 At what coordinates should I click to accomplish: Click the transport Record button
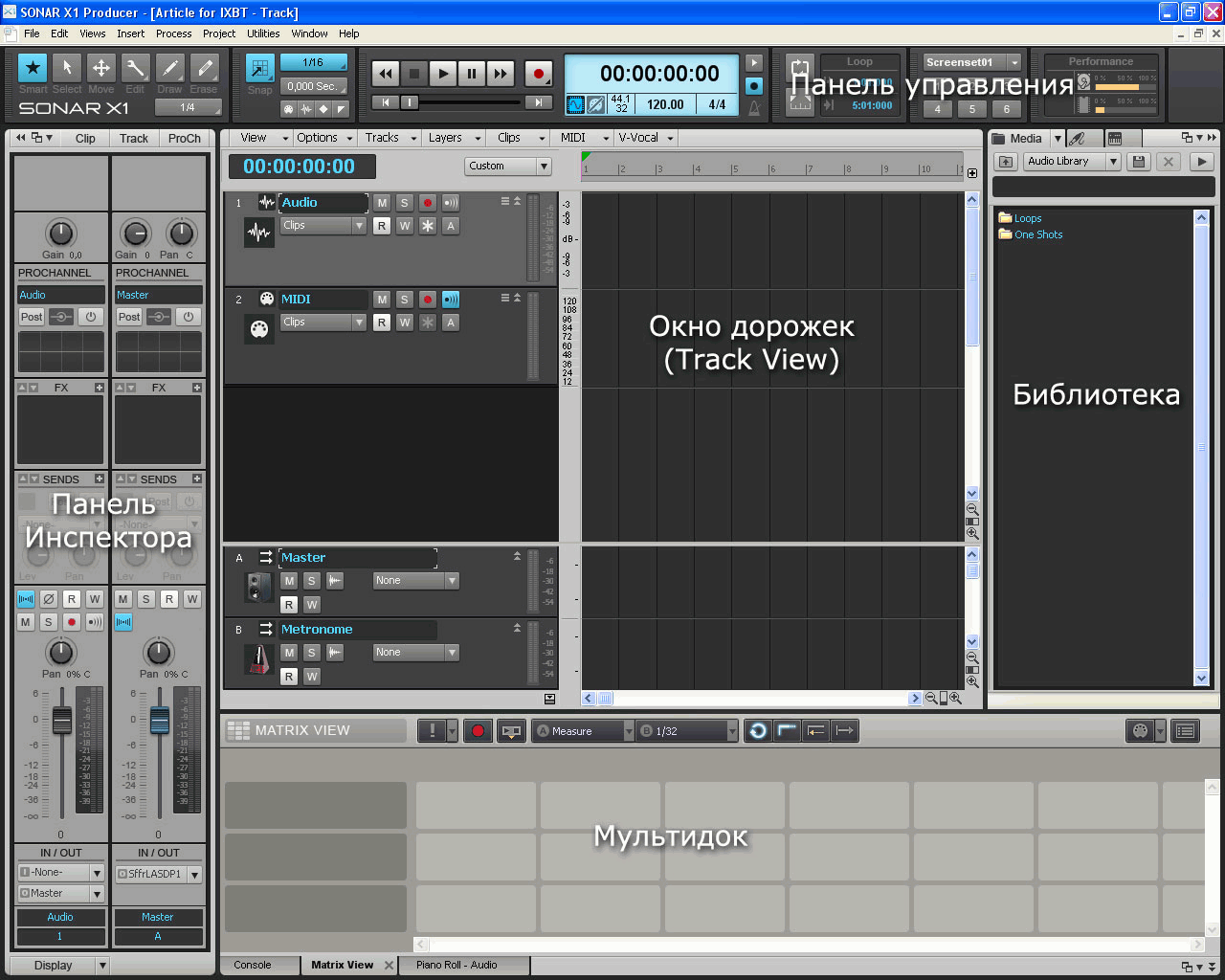click(538, 74)
